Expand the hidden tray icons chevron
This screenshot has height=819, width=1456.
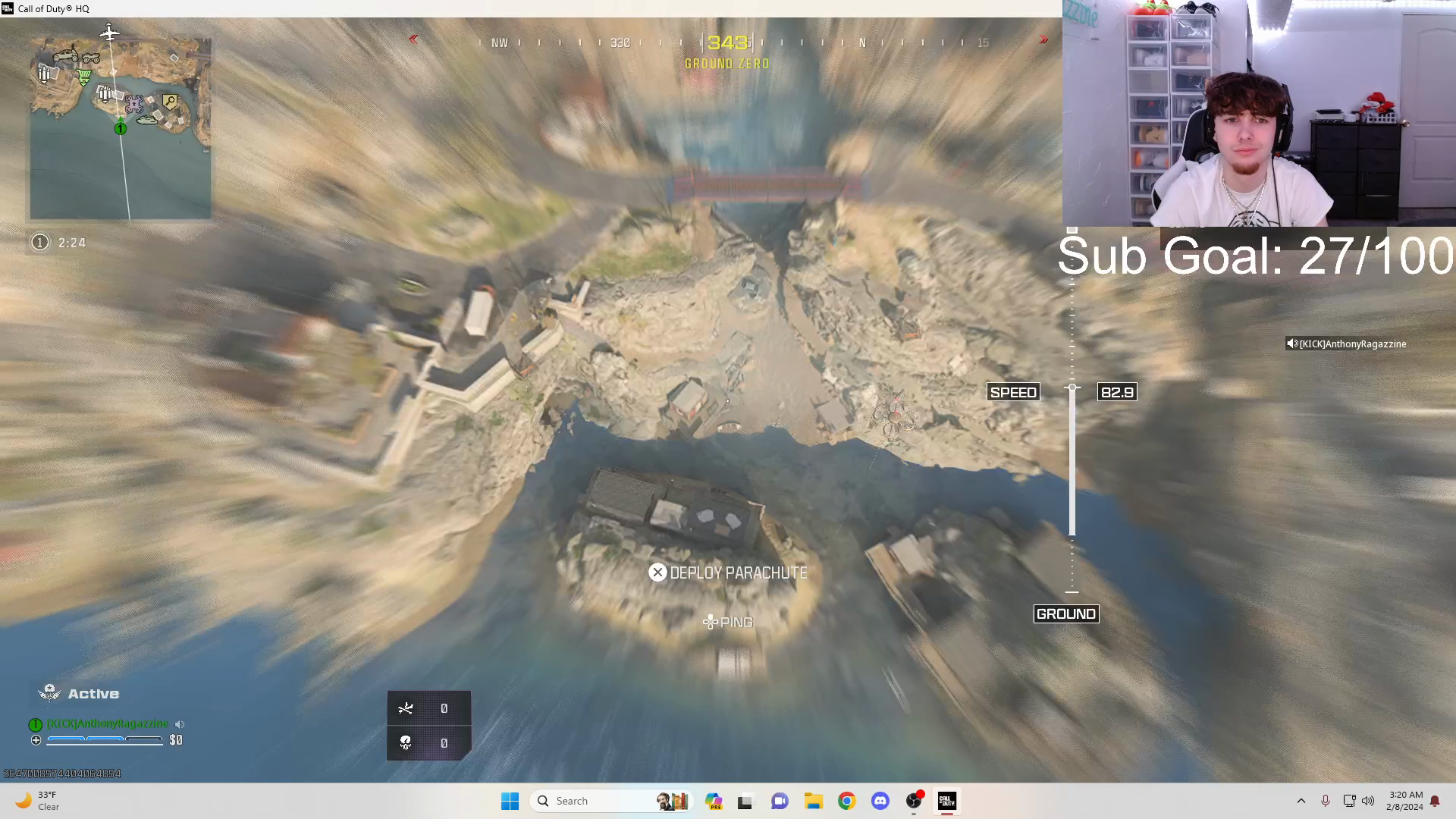coord(1301,801)
